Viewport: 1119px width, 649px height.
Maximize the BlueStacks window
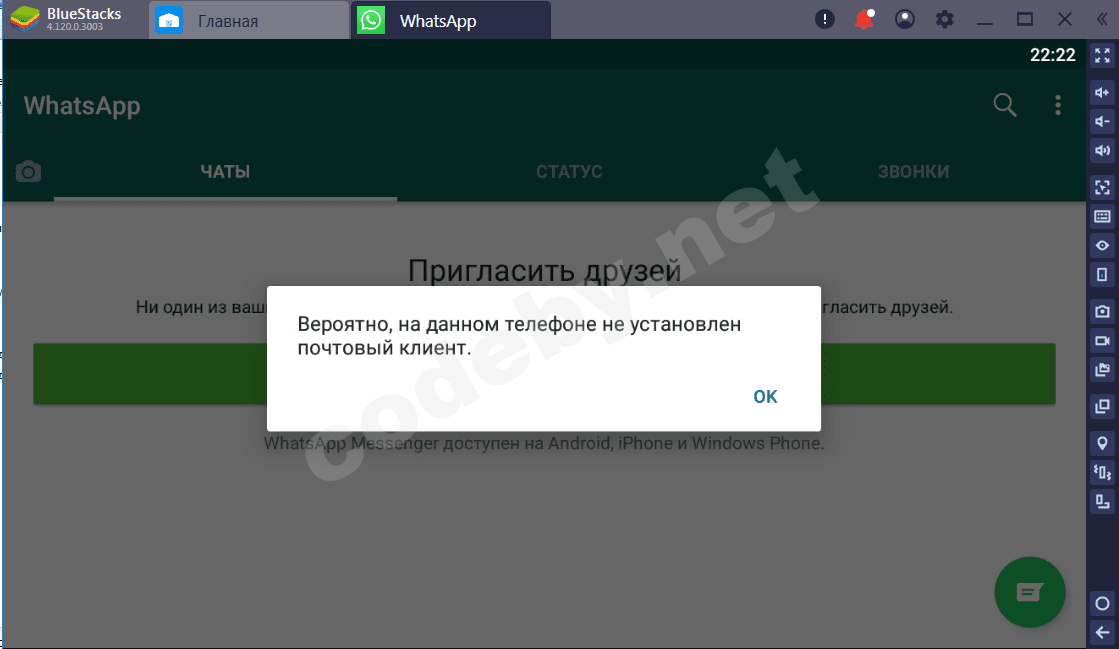click(1025, 19)
